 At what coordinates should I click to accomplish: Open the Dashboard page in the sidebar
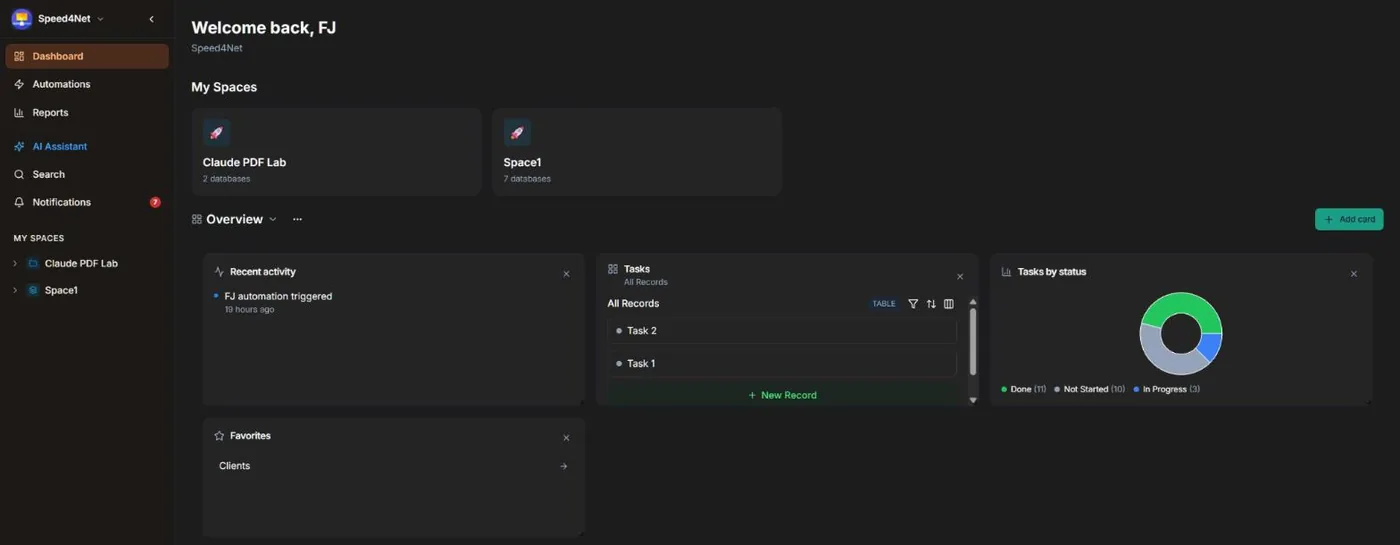[87, 56]
